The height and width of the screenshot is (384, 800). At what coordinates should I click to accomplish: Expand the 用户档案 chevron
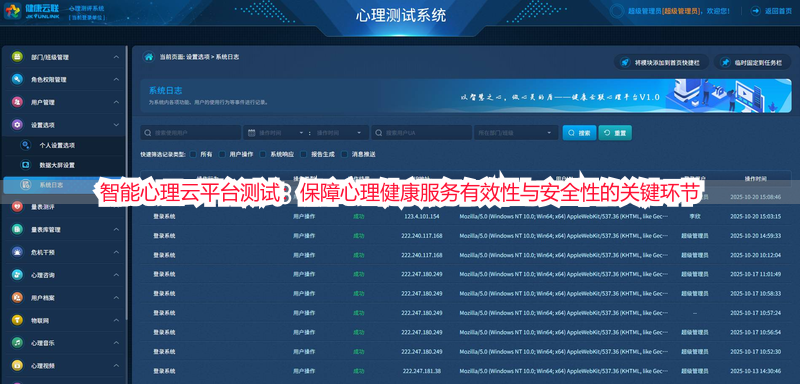(116, 297)
